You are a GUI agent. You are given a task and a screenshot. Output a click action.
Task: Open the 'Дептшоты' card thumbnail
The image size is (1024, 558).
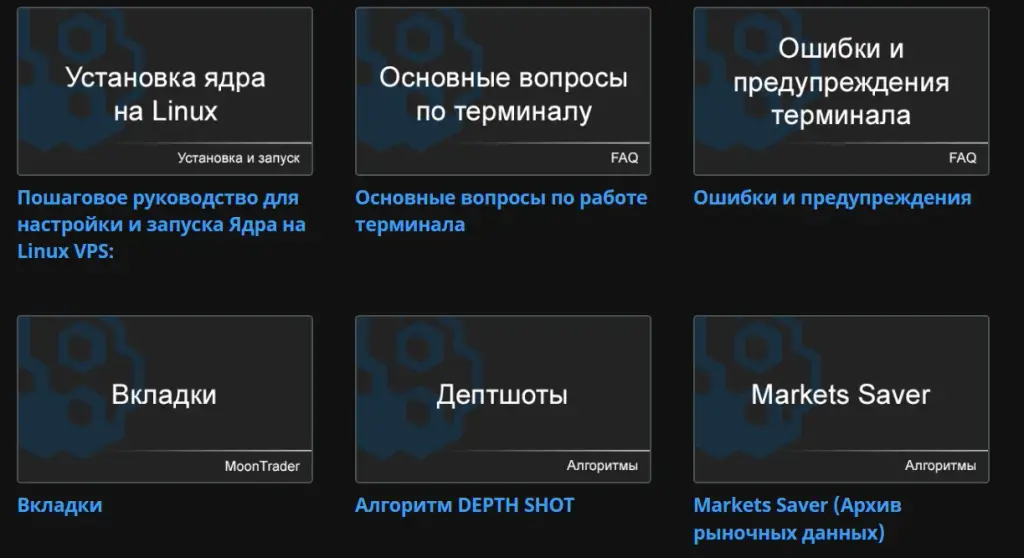pos(503,399)
